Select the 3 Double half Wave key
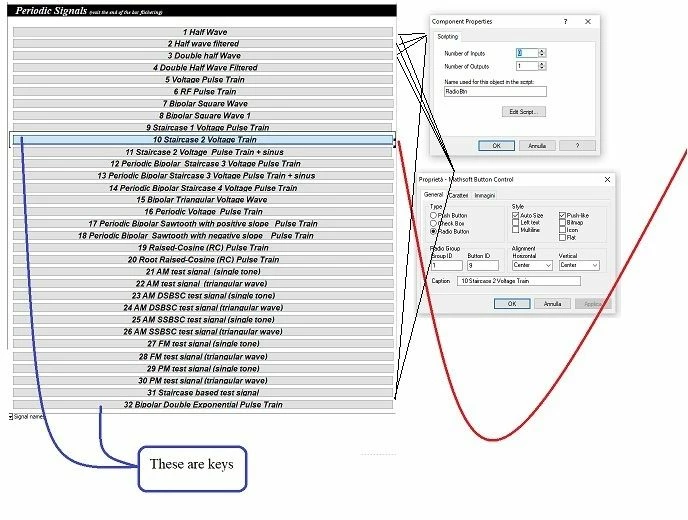Viewport: 688px width, 520px height. click(x=203, y=56)
